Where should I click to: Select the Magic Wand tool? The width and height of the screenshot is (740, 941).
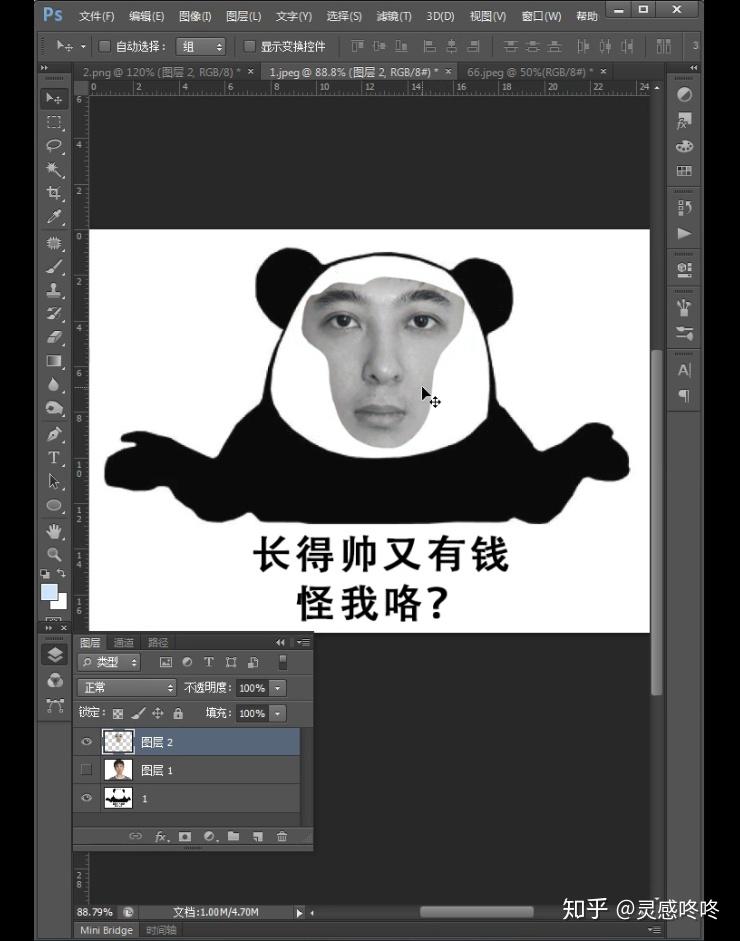54,170
